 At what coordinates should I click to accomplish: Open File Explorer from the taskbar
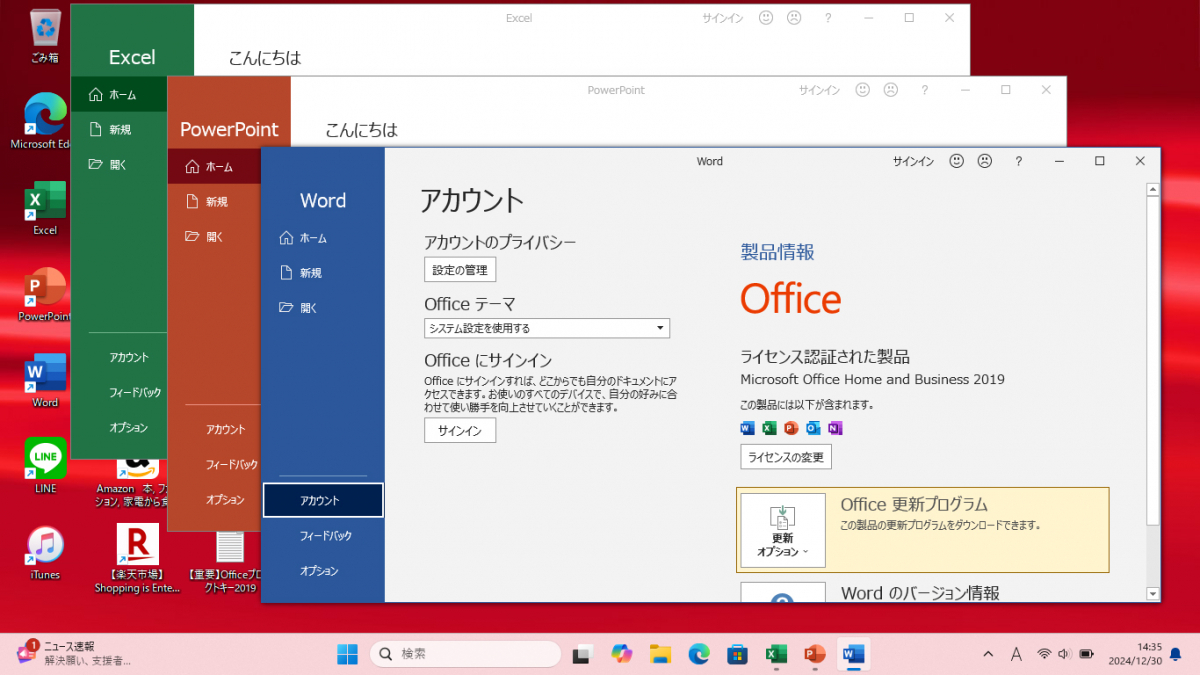click(x=660, y=654)
